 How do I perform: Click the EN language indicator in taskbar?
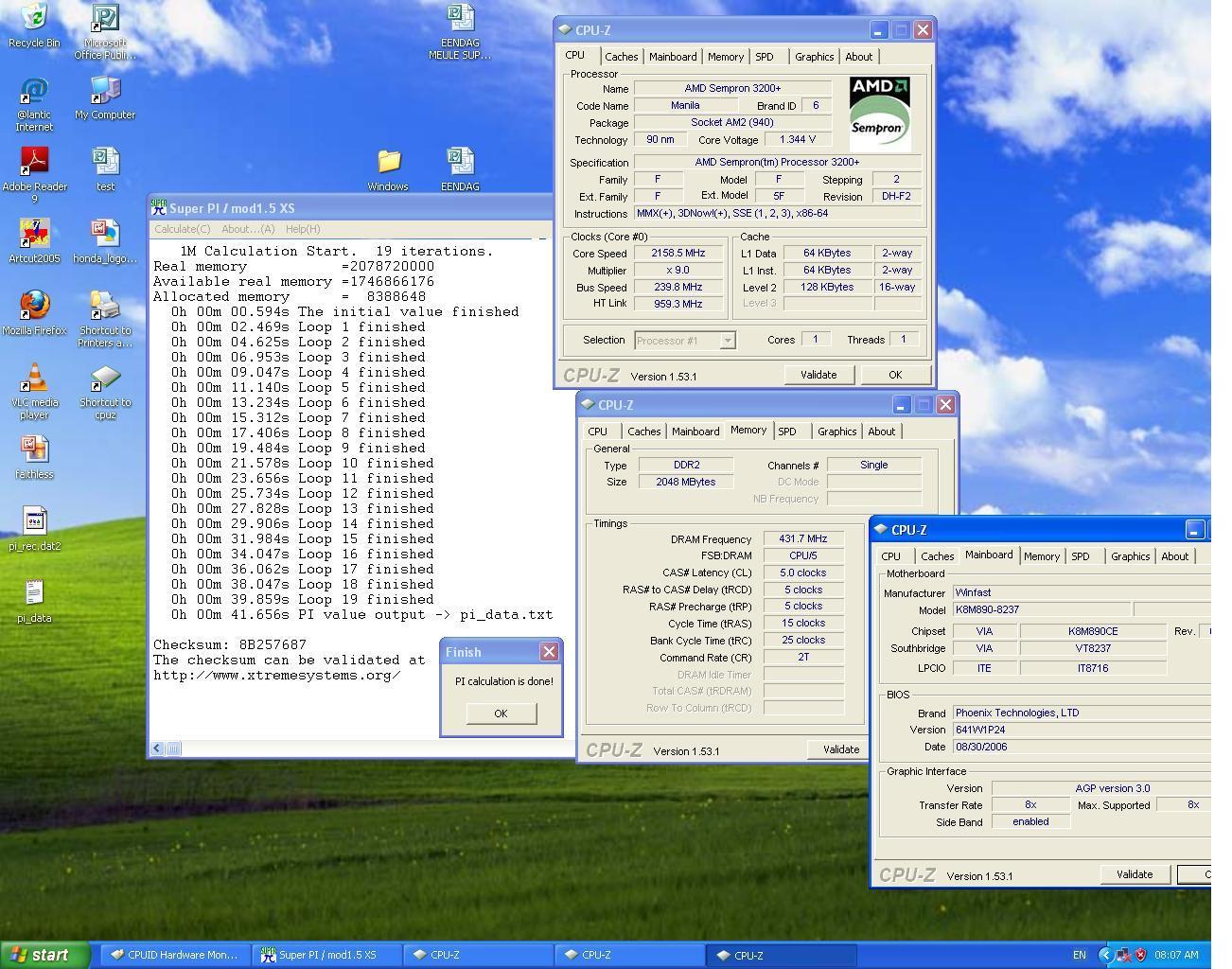pyautogui.click(x=1079, y=955)
